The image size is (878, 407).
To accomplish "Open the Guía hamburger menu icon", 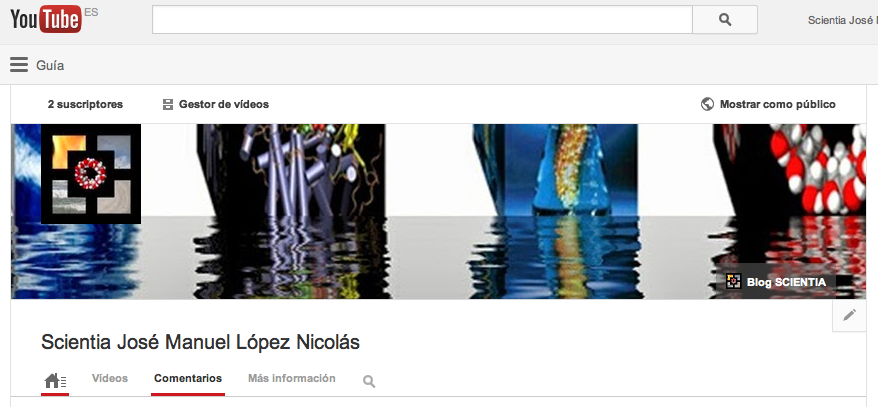I will point(19,65).
